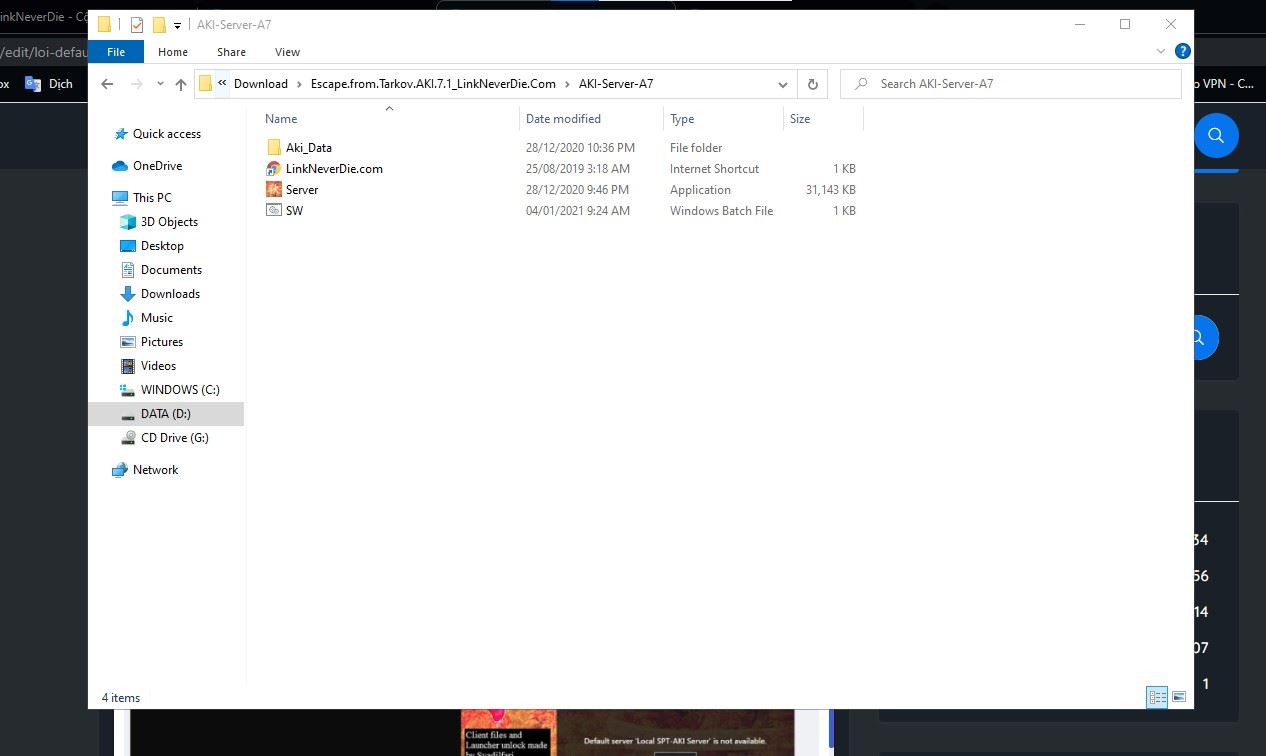This screenshot has width=1266, height=756.
Task: Expand the chevron after Escape.from.Tarkov breadcrumb
Action: tap(567, 84)
